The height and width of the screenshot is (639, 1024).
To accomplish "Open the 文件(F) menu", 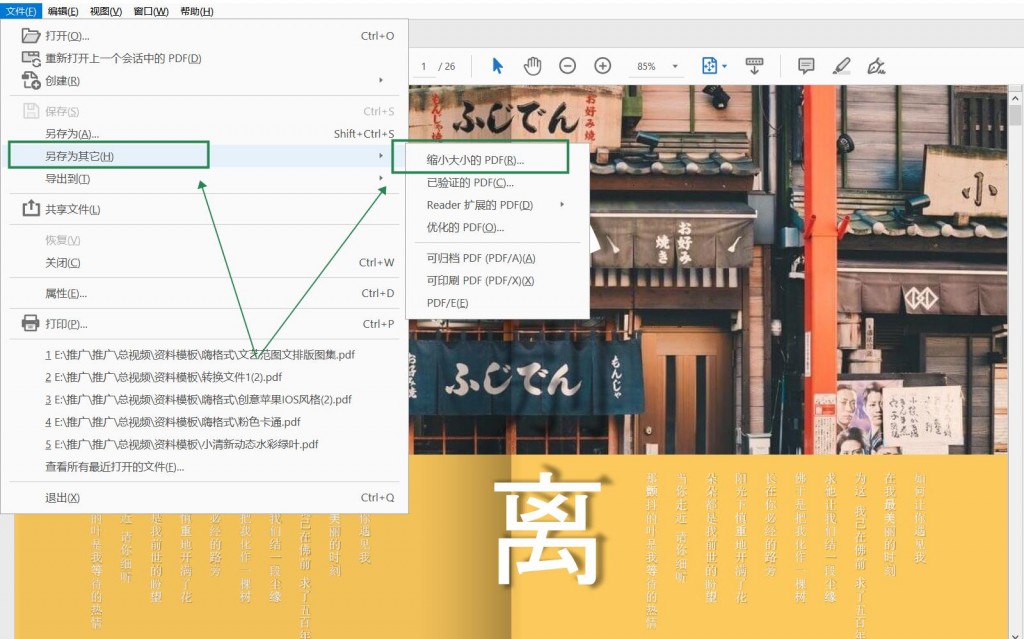I will pyautogui.click(x=21, y=11).
